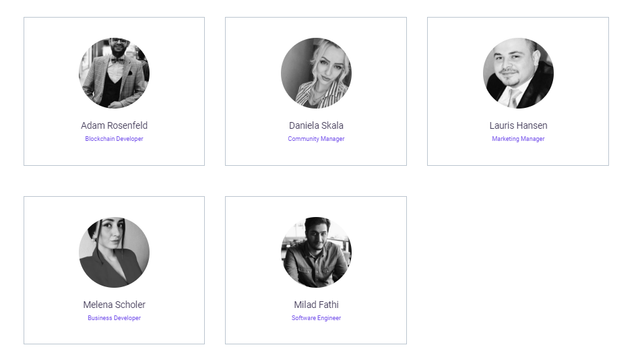Click Milad Fathi's profile photo
This screenshot has height=364, width=640.
click(316, 252)
